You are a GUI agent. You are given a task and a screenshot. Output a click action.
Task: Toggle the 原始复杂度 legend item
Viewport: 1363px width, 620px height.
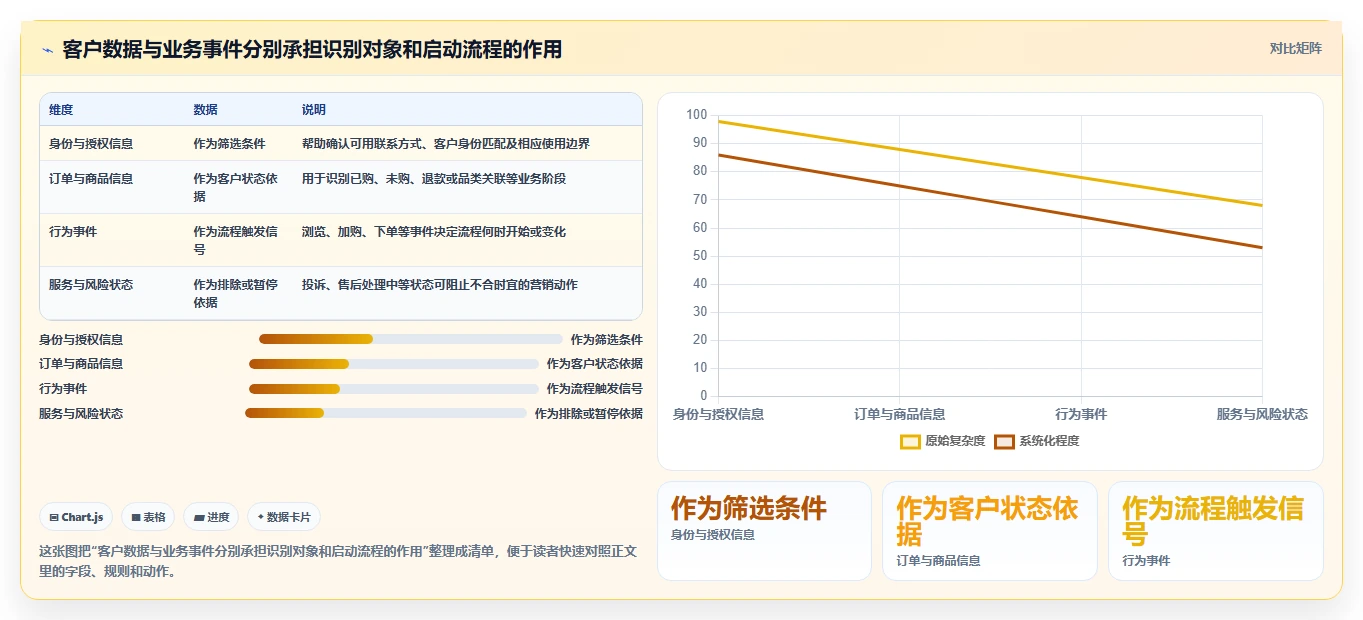943,441
